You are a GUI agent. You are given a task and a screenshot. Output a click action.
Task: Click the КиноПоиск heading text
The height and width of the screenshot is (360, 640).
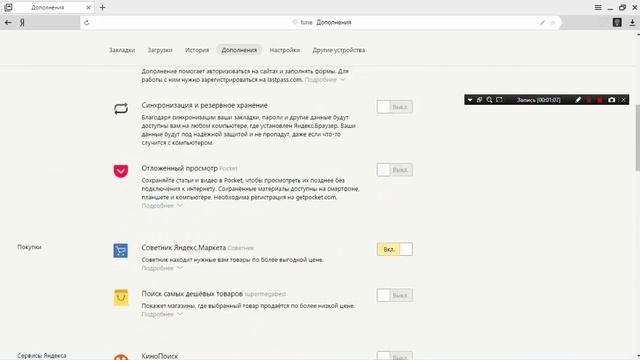pos(160,356)
